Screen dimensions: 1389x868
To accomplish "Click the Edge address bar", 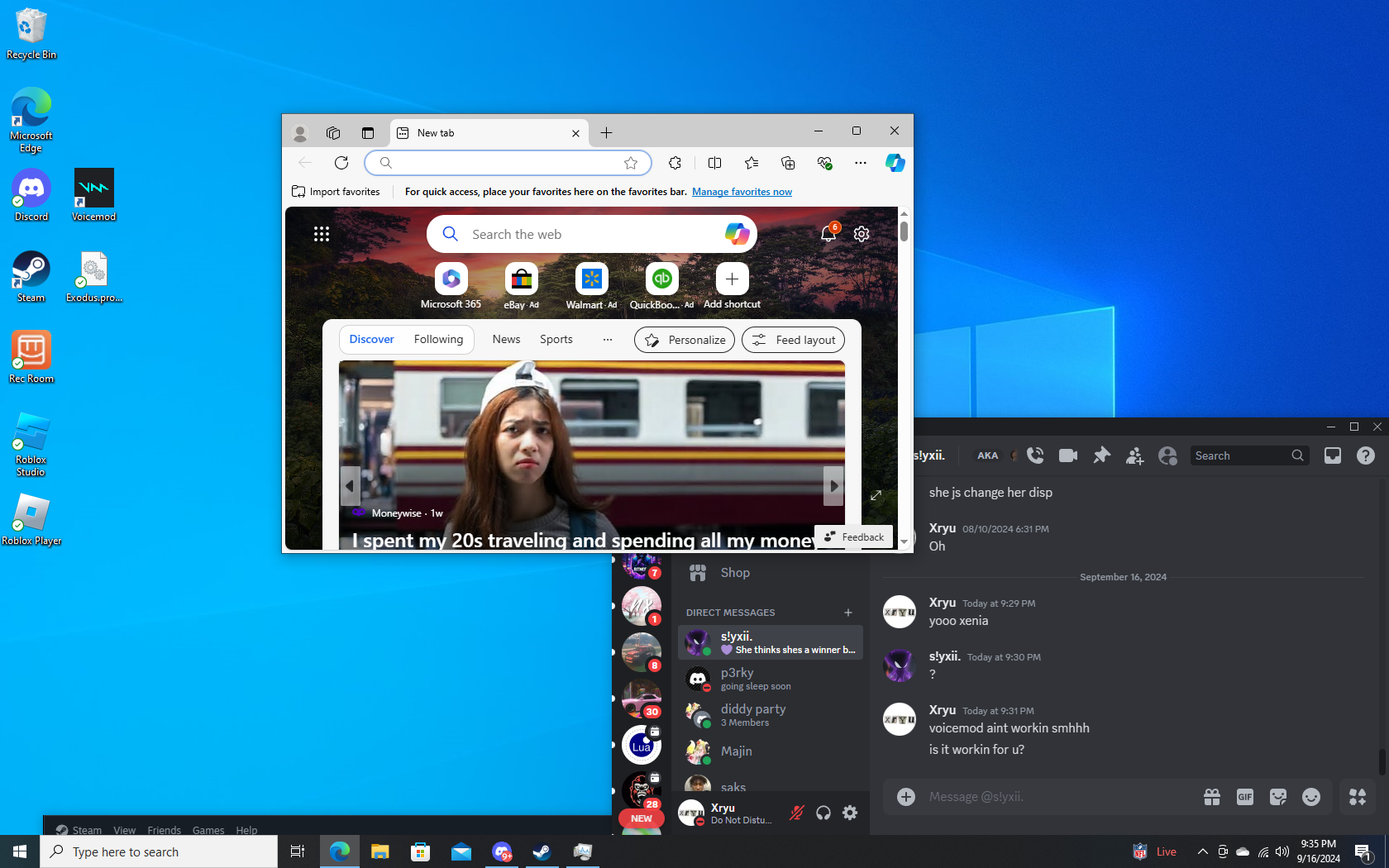I will click(x=508, y=163).
